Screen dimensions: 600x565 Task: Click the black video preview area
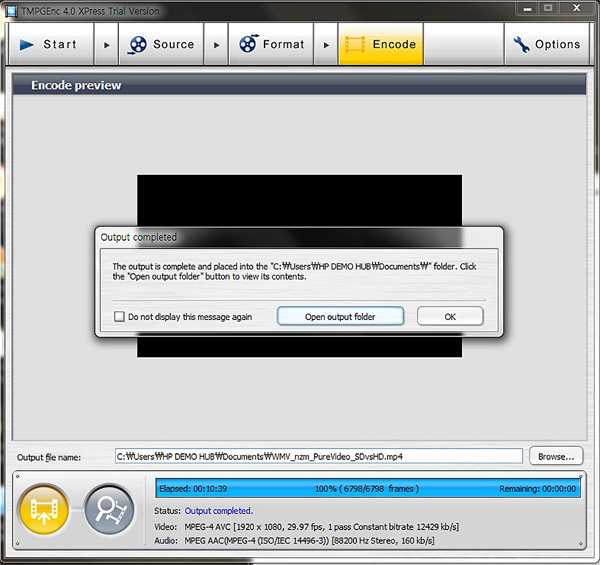coord(299,200)
